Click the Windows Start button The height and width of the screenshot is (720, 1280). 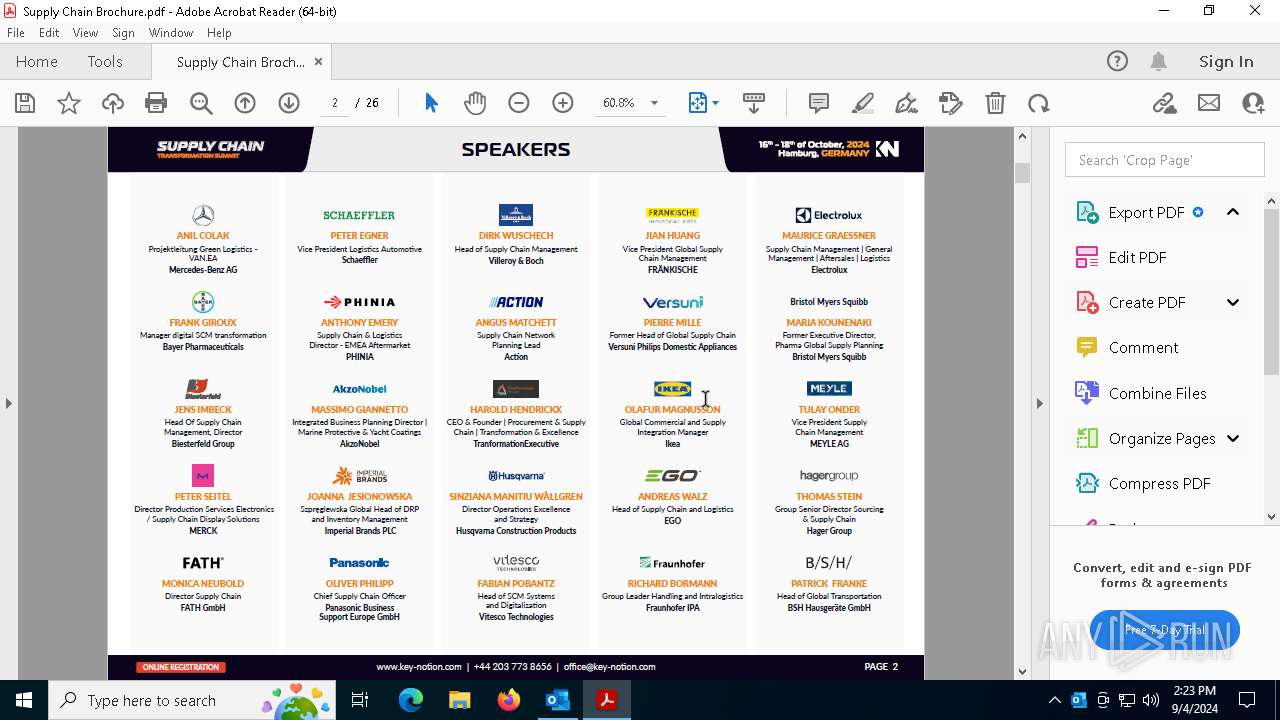pyautogui.click(x=24, y=700)
